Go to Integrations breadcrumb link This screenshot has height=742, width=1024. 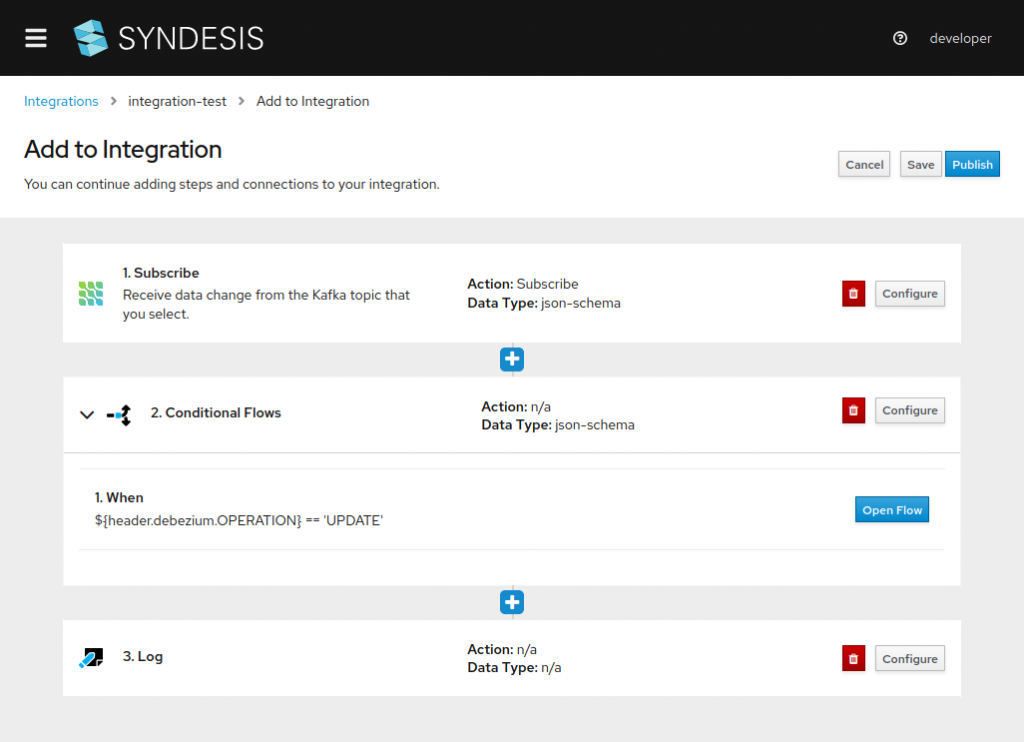click(61, 101)
